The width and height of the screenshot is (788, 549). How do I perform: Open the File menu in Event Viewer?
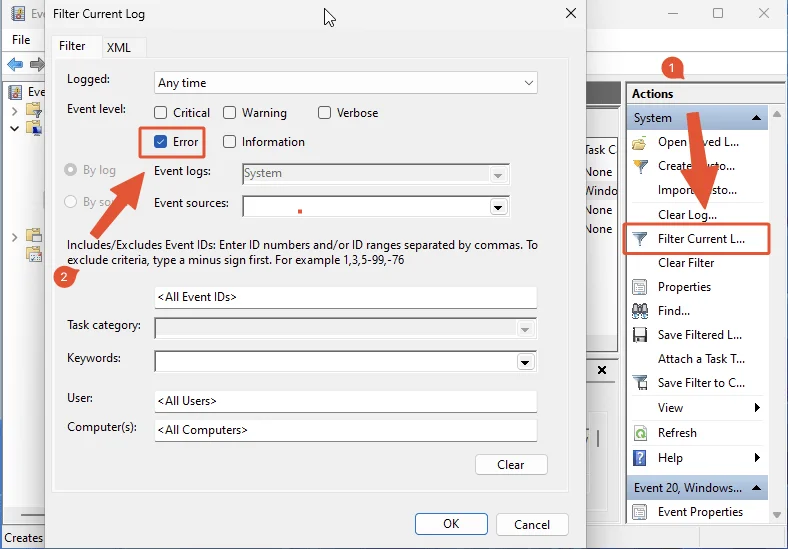pyautogui.click(x=21, y=40)
